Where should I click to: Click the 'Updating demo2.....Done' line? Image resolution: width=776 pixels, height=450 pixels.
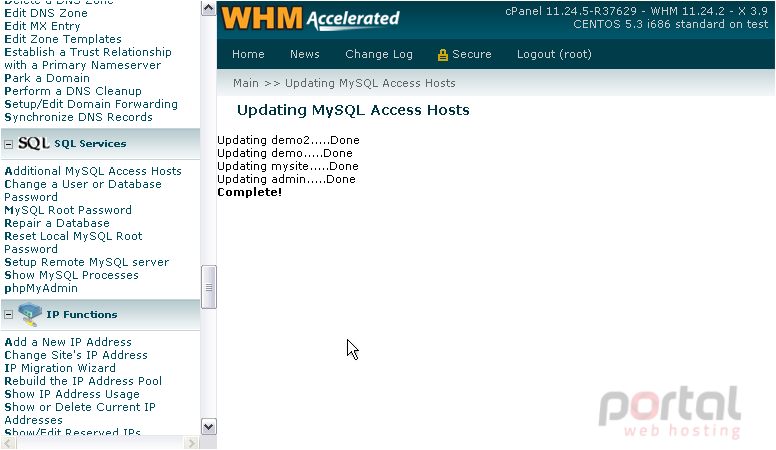[289, 140]
